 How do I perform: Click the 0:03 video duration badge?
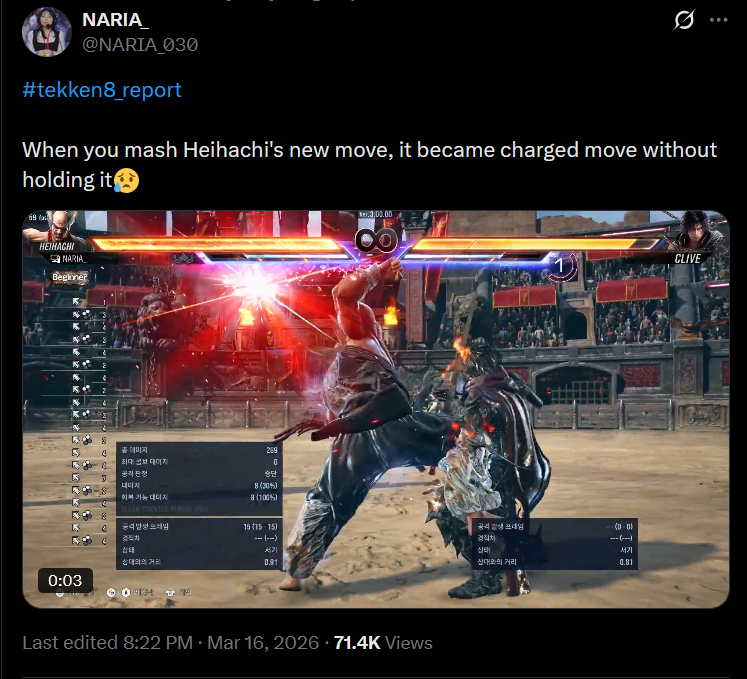[x=65, y=580]
